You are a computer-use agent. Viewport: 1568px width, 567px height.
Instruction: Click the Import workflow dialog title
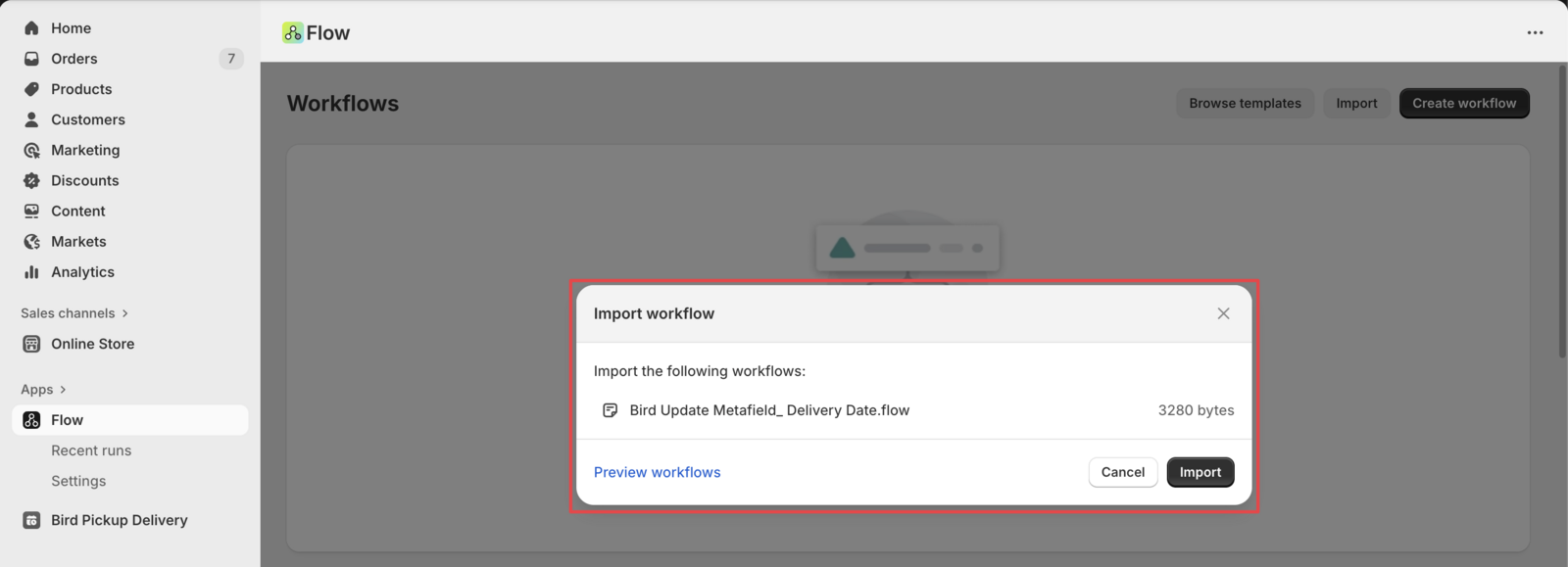pos(654,313)
